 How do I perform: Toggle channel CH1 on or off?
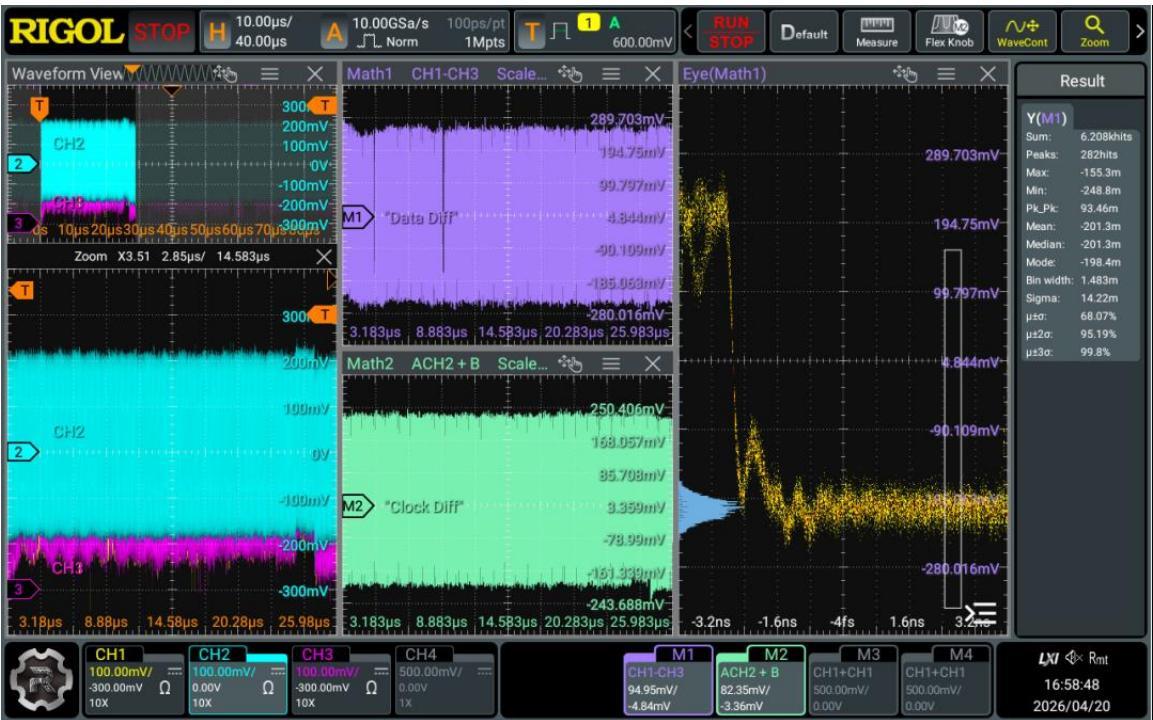[135, 680]
